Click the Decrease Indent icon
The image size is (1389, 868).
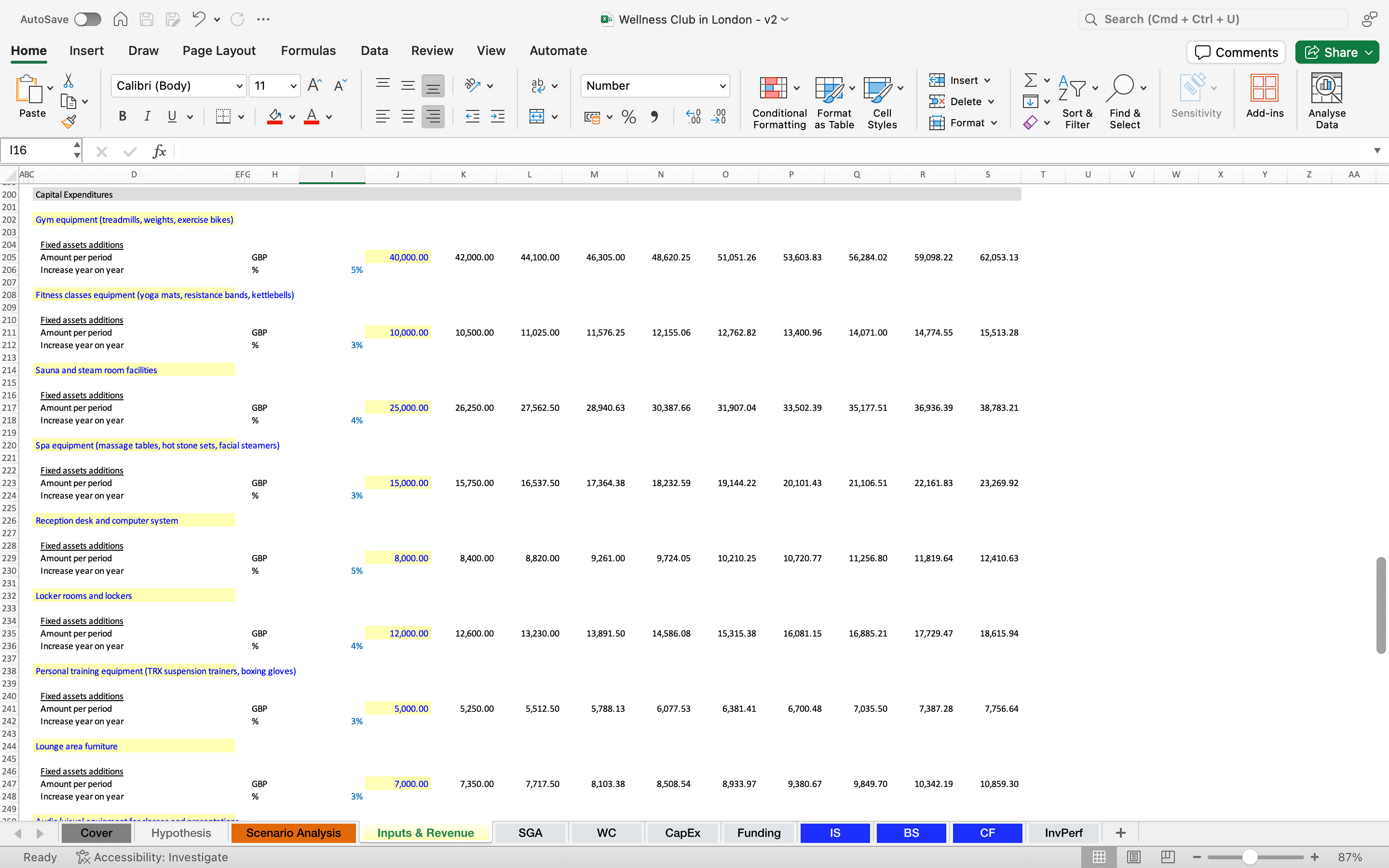[x=472, y=117]
